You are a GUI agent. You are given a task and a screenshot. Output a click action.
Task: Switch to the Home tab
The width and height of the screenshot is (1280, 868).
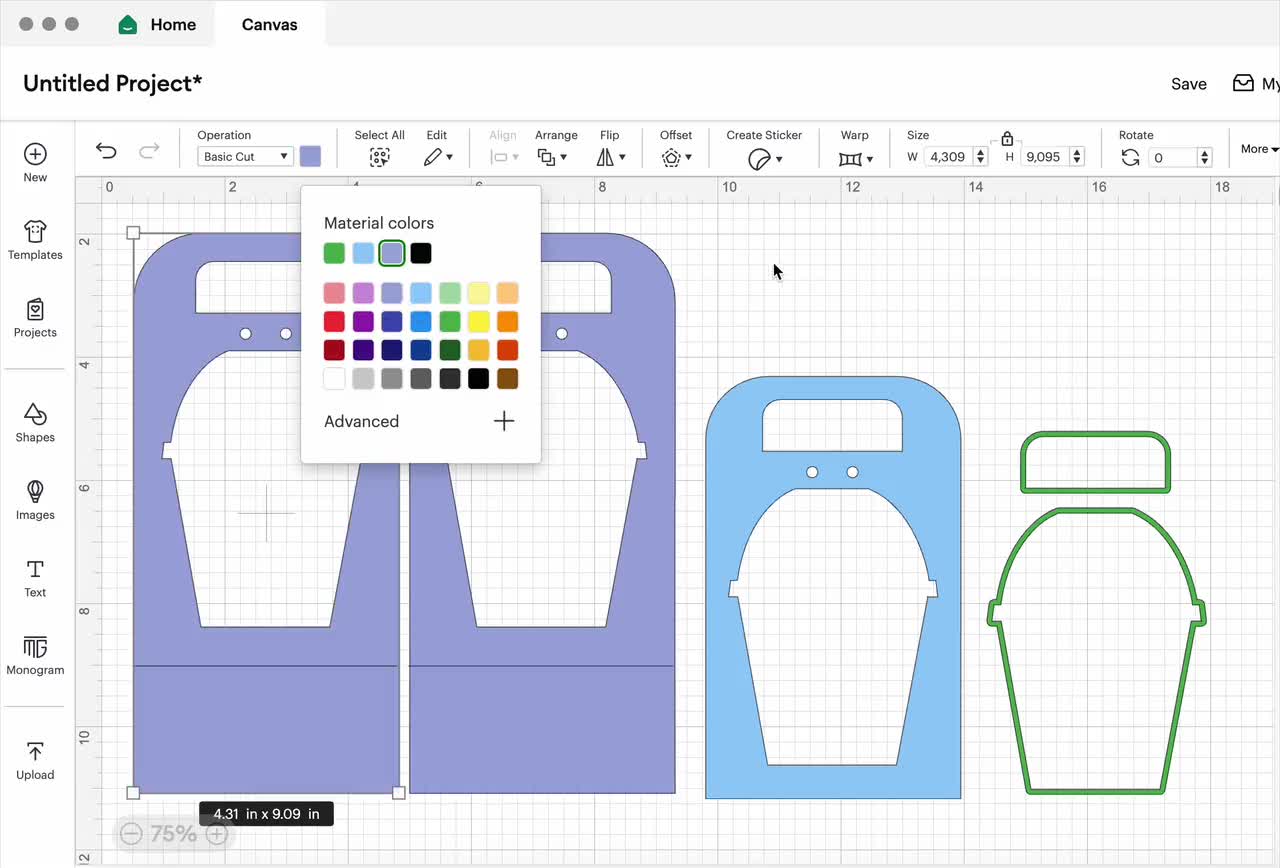[157, 24]
